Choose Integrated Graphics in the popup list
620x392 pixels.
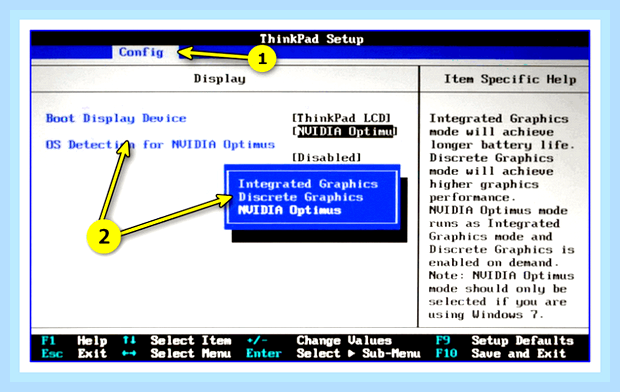308,184
